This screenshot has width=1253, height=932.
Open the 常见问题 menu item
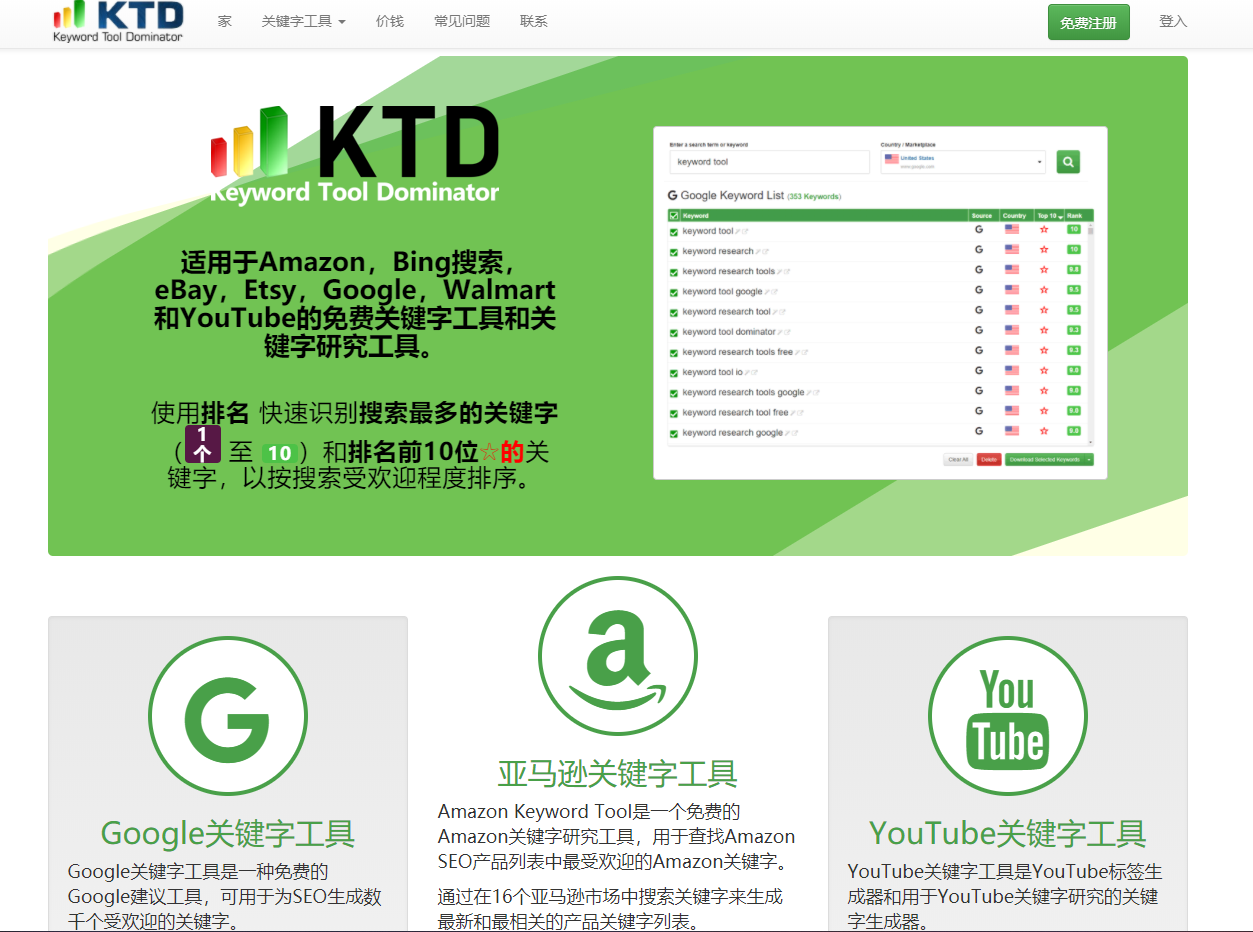point(461,20)
